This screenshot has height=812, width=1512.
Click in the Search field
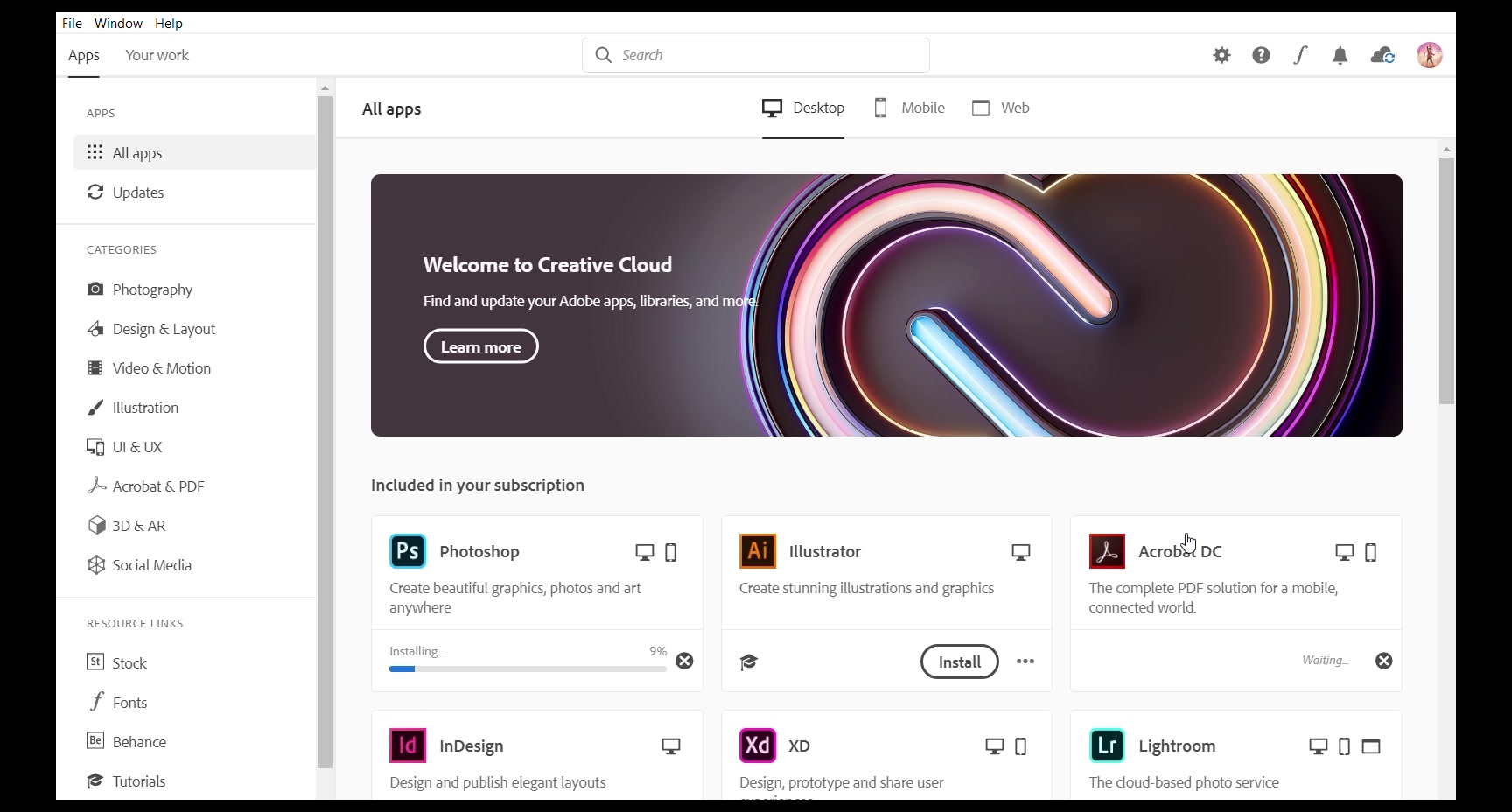tap(756, 55)
